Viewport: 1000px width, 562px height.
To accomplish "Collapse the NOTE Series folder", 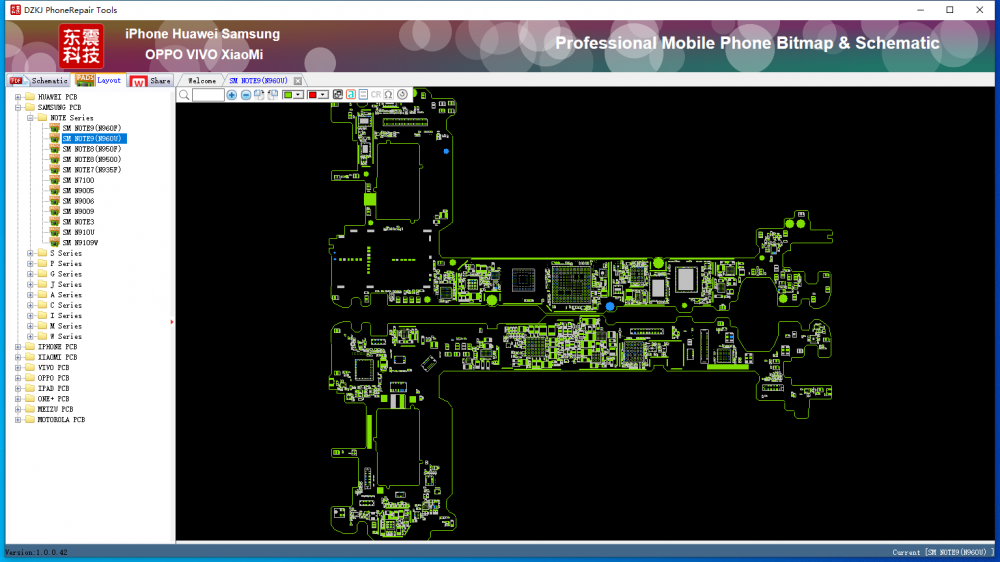I will tap(30, 118).
